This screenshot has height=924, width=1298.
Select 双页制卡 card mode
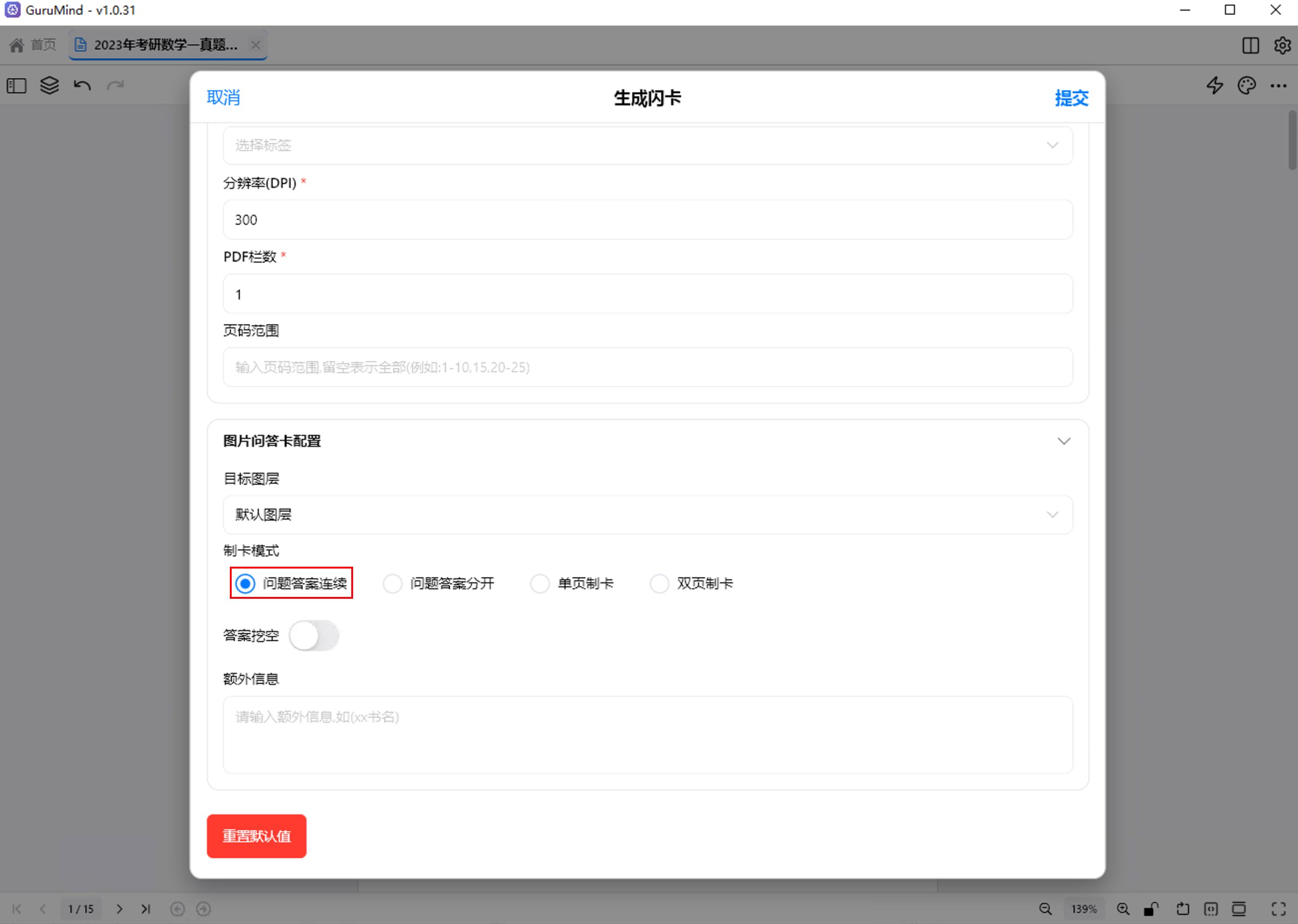click(691, 583)
